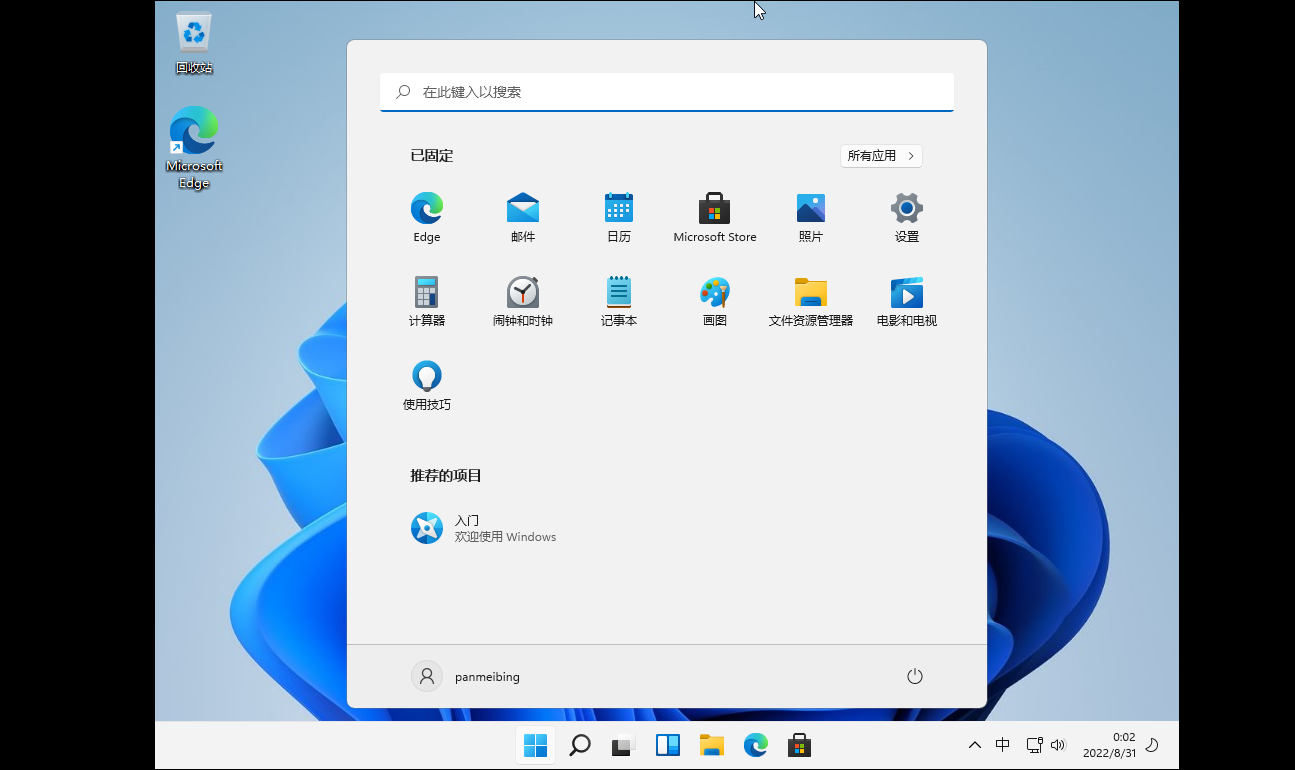Show 所有应用 all apps list
Image resolution: width=1295 pixels, height=770 pixels.
click(881, 156)
